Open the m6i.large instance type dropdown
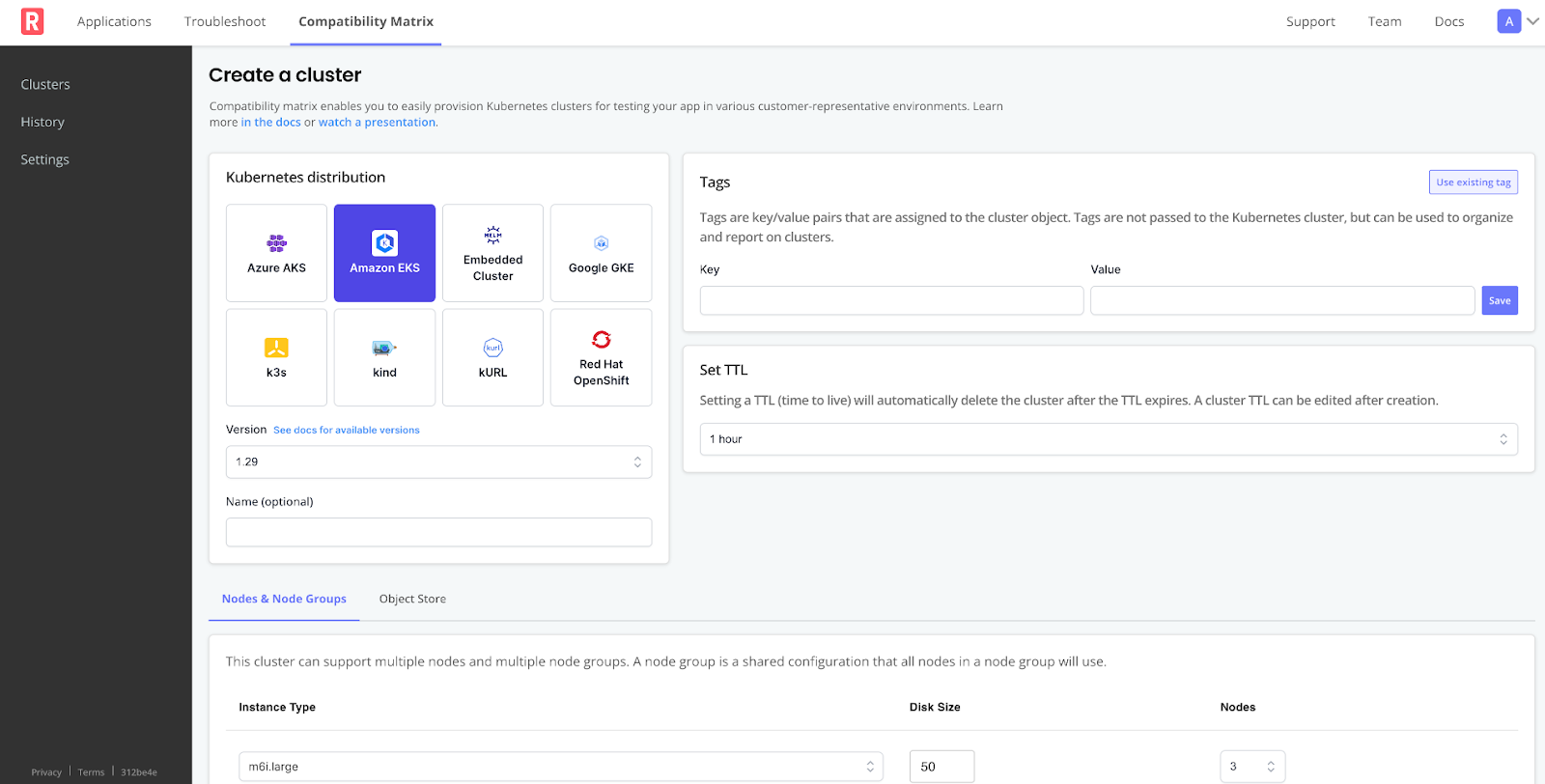 coord(560,767)
